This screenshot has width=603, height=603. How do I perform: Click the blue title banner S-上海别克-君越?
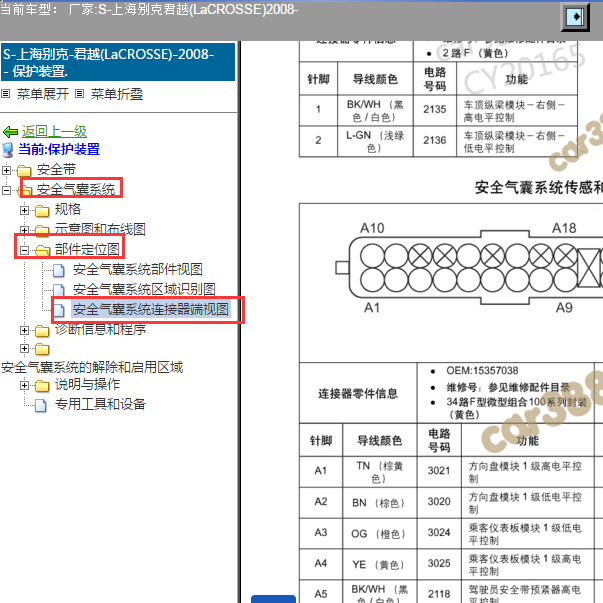(118, 62)
